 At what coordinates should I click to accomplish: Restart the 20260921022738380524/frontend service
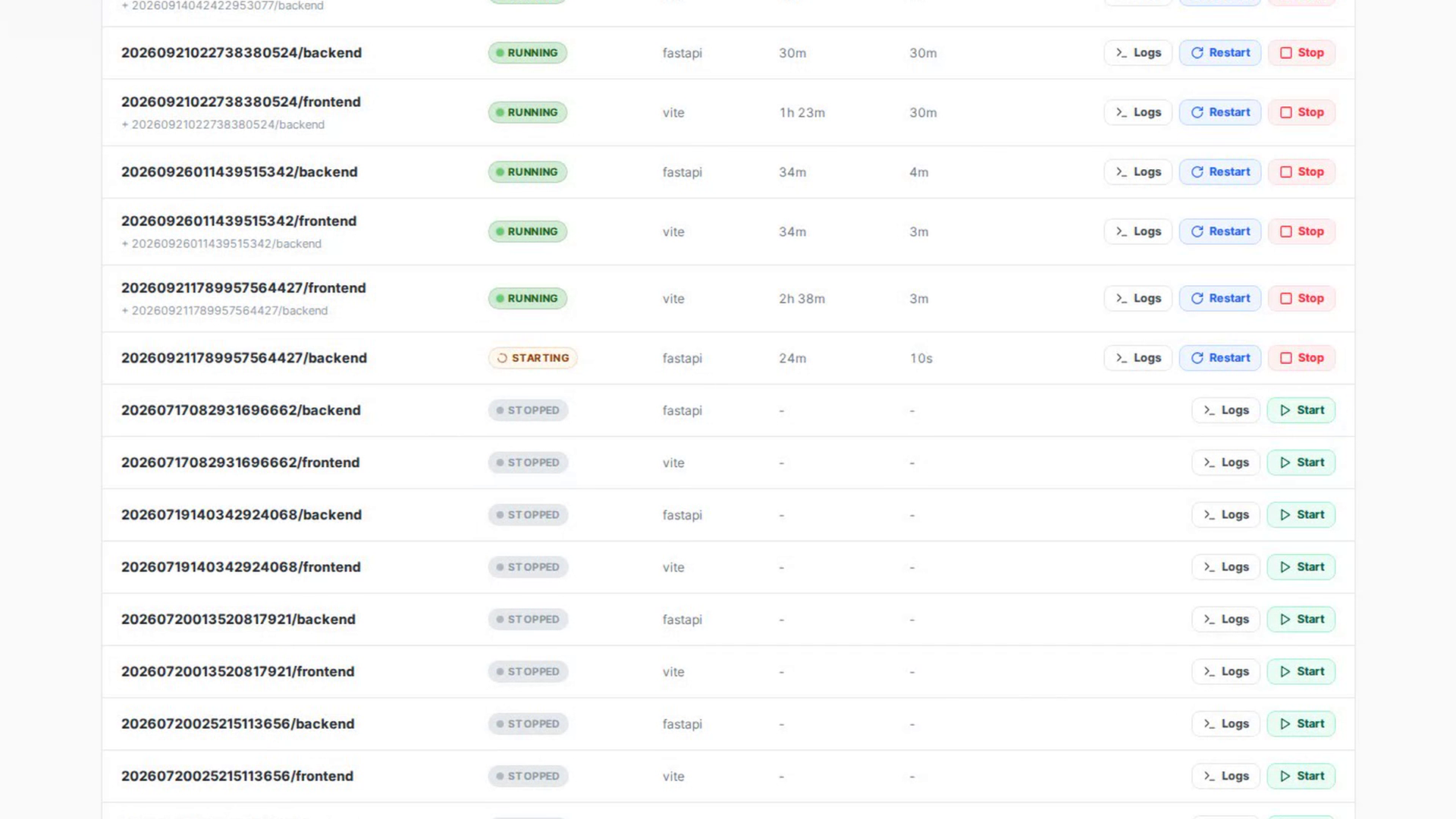[x=1219, y=112]
